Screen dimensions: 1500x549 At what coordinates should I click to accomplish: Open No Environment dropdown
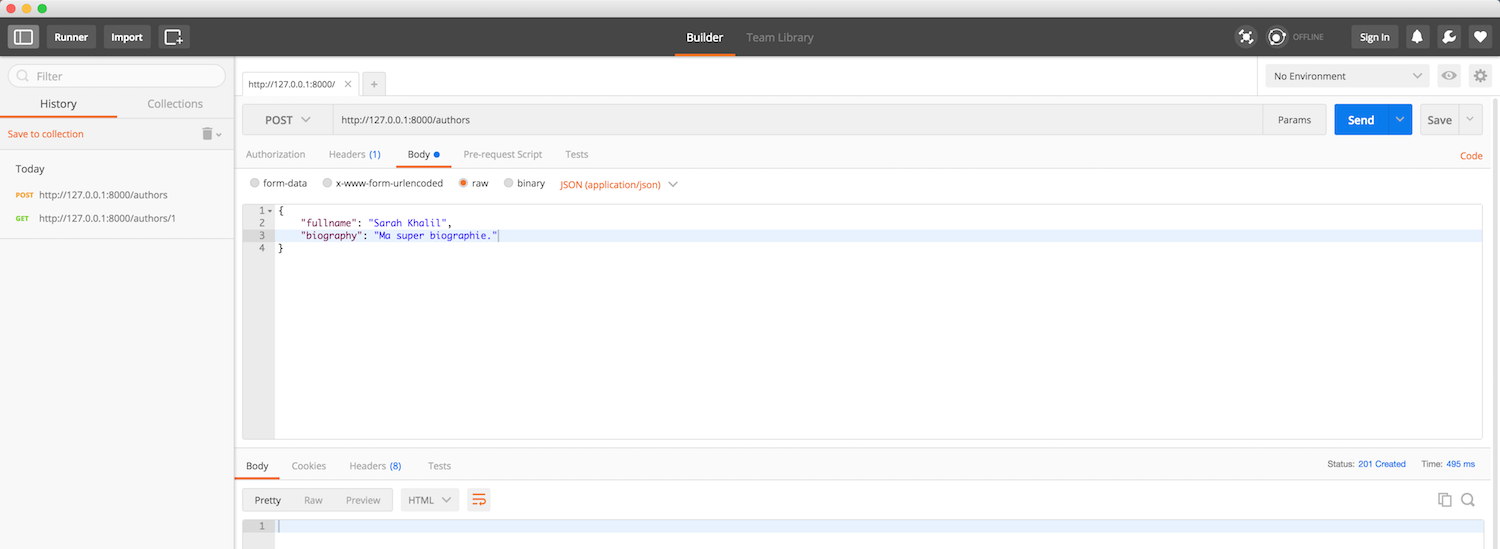click(1347, 76)
